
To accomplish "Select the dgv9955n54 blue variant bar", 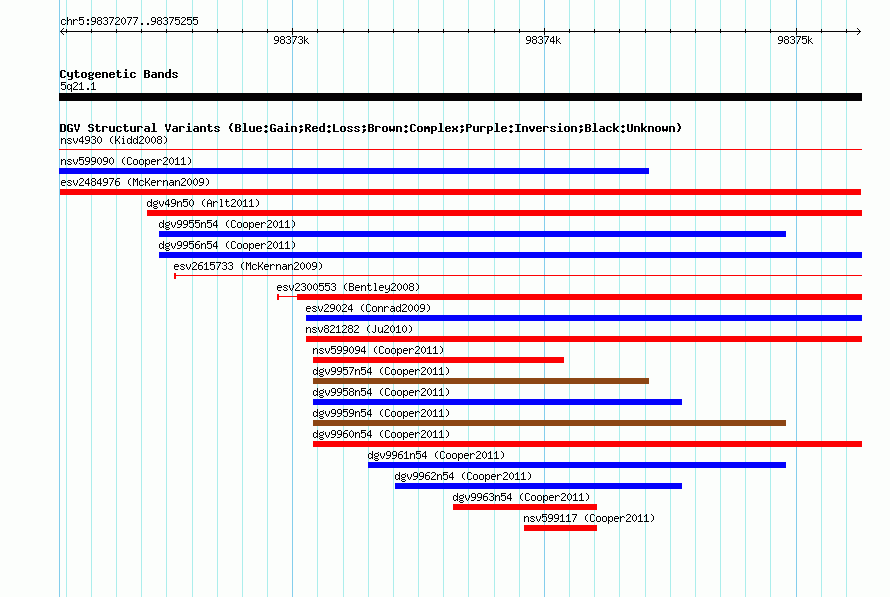I will [x=472, y=234].
